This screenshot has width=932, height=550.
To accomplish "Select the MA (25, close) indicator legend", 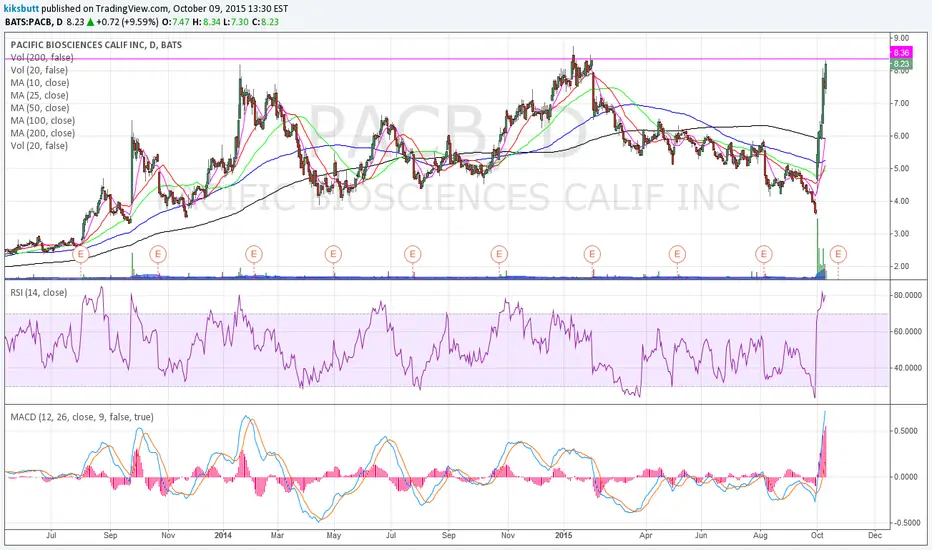I will pyautogui.click(x=39, y=95).
